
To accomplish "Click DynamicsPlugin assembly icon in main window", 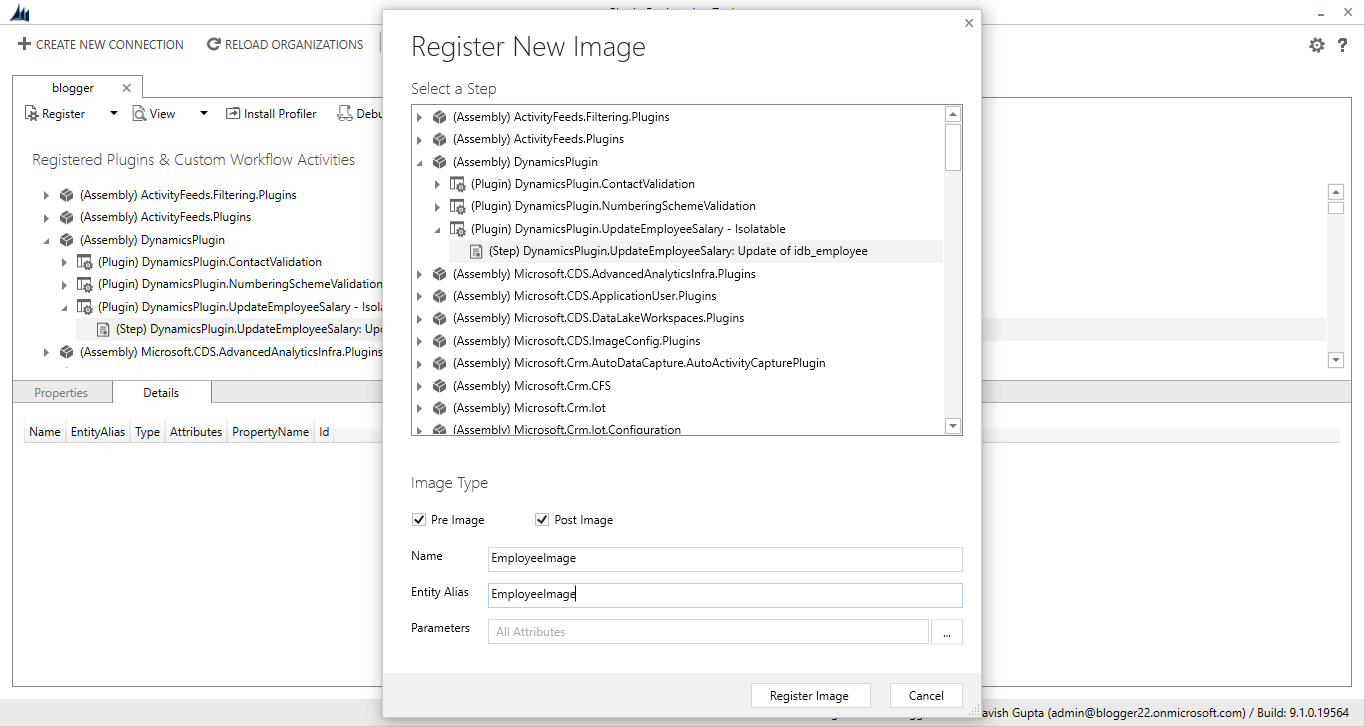I will coord(66,240).
